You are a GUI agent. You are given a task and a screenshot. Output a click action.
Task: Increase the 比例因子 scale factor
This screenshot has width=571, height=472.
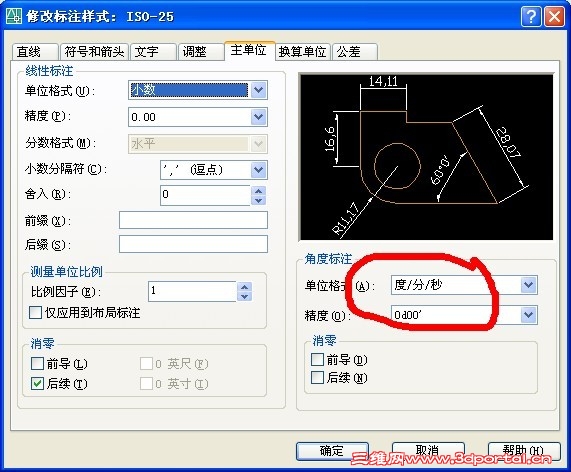[245, 287]
